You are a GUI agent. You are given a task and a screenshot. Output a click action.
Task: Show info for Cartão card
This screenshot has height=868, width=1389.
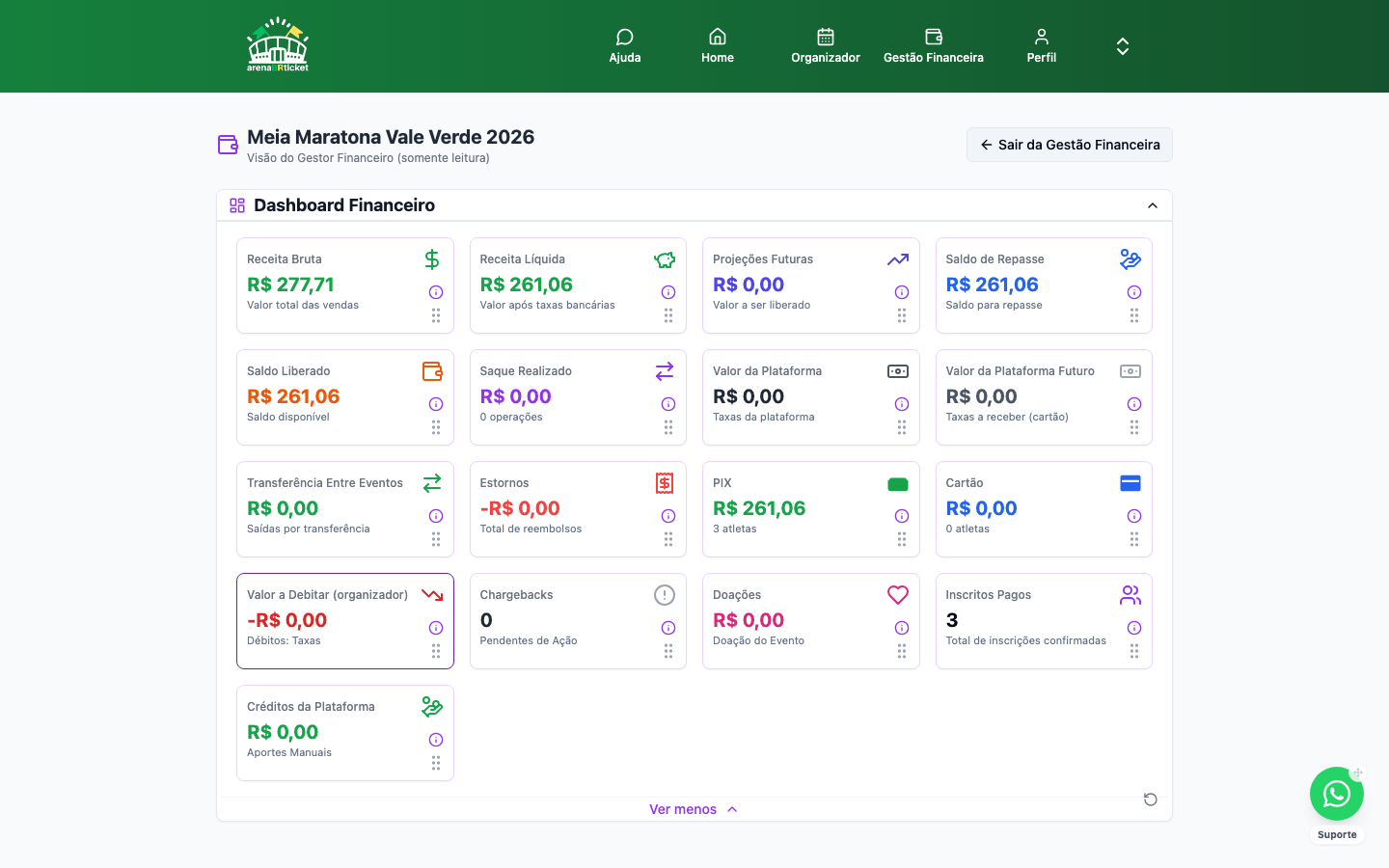pos(1134,516)
